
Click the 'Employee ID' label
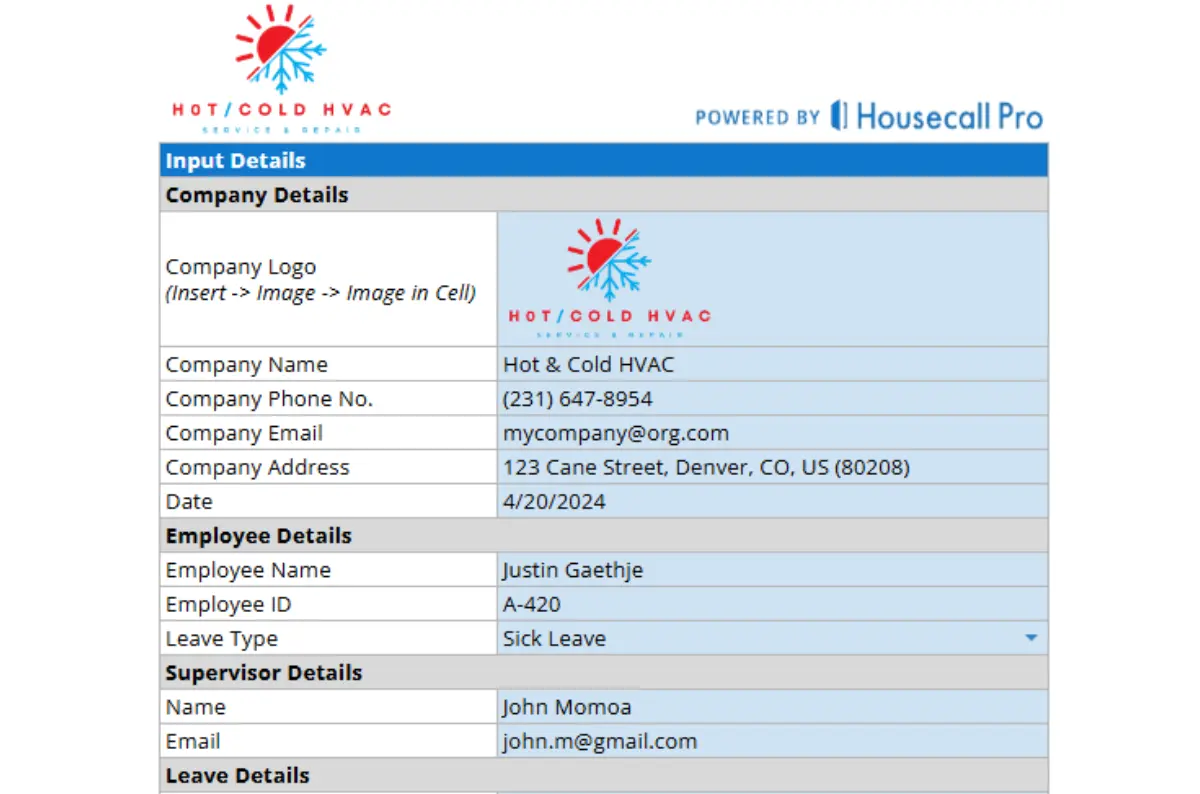pyautogui.click(x=228, y=604)
